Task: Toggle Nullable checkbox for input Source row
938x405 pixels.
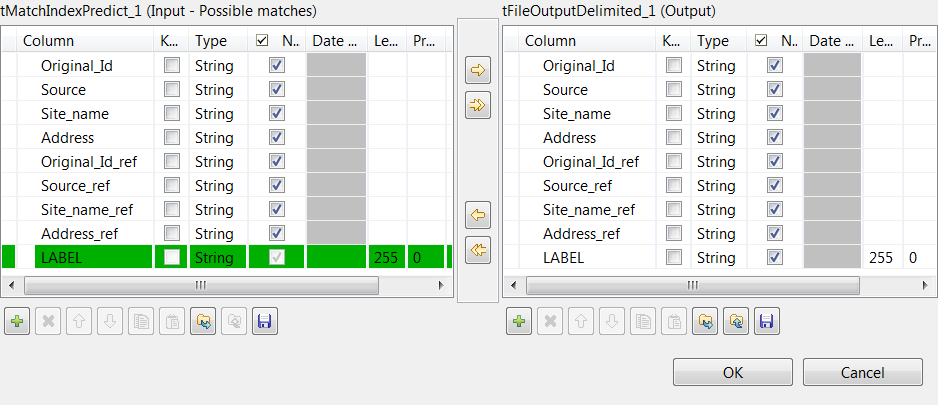Action: tap(277, 89)
